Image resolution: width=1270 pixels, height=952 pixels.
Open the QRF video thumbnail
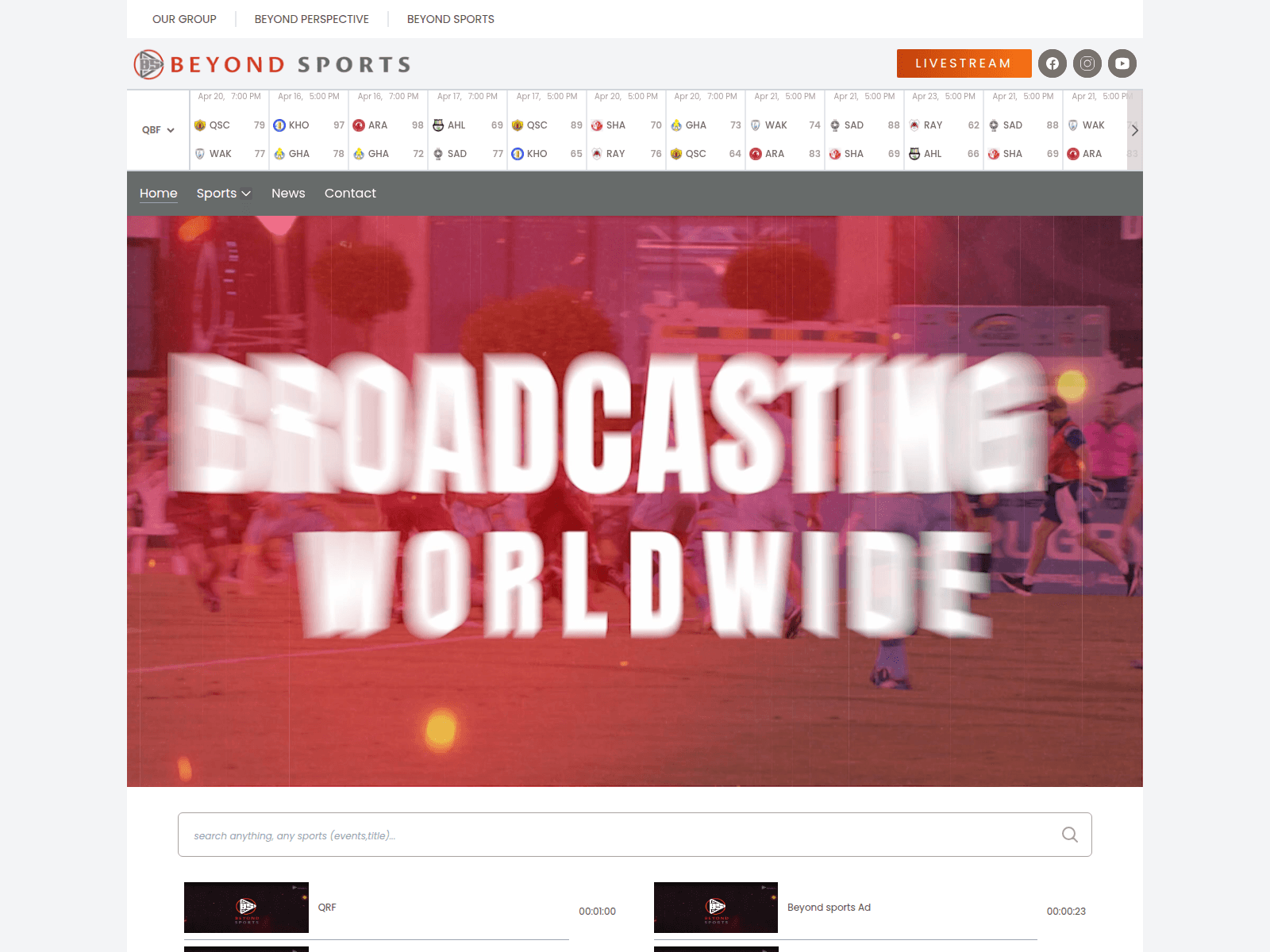(x=246, y=907)
